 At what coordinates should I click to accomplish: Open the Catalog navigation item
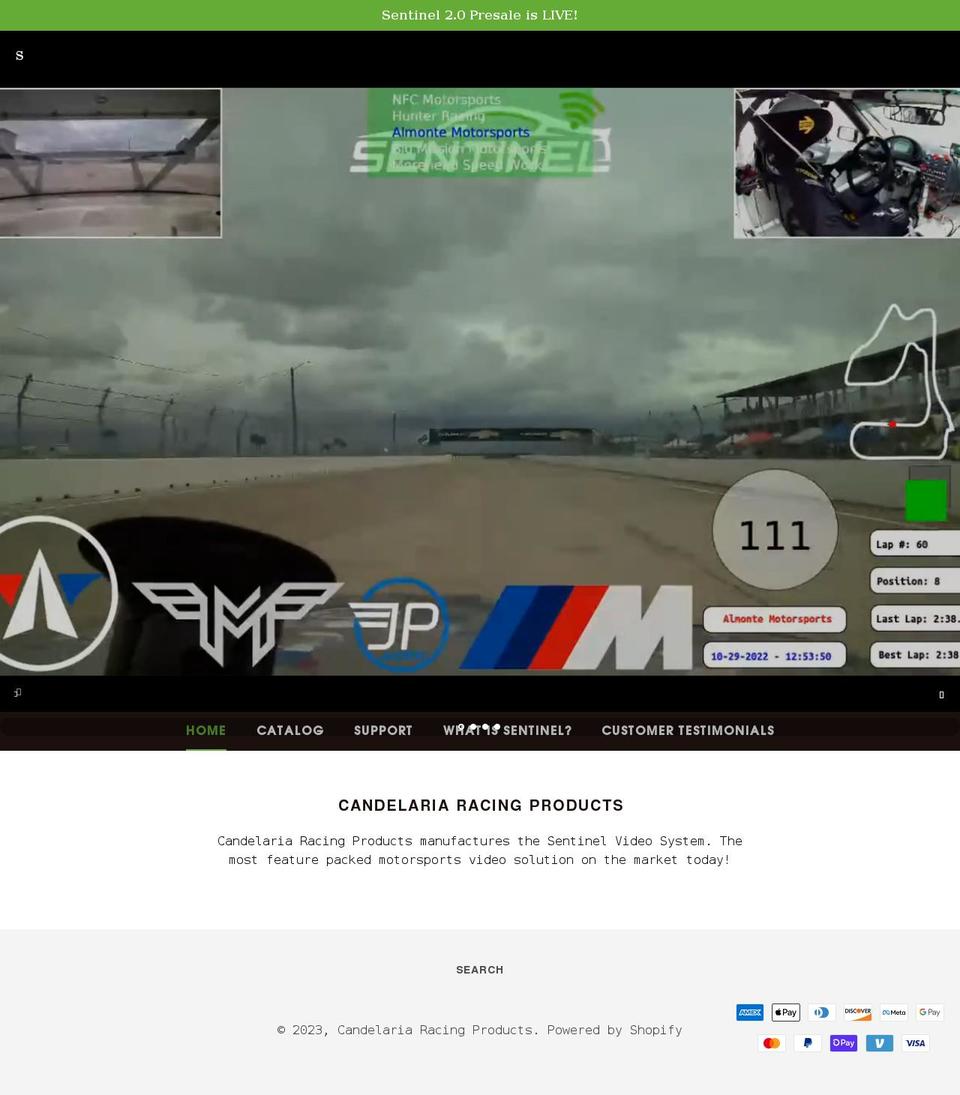[290, 730]
